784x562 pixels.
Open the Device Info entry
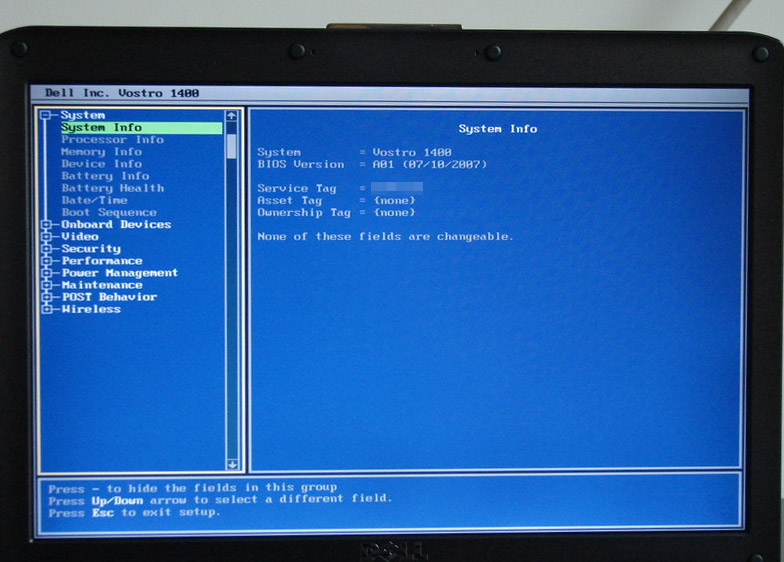102,164
